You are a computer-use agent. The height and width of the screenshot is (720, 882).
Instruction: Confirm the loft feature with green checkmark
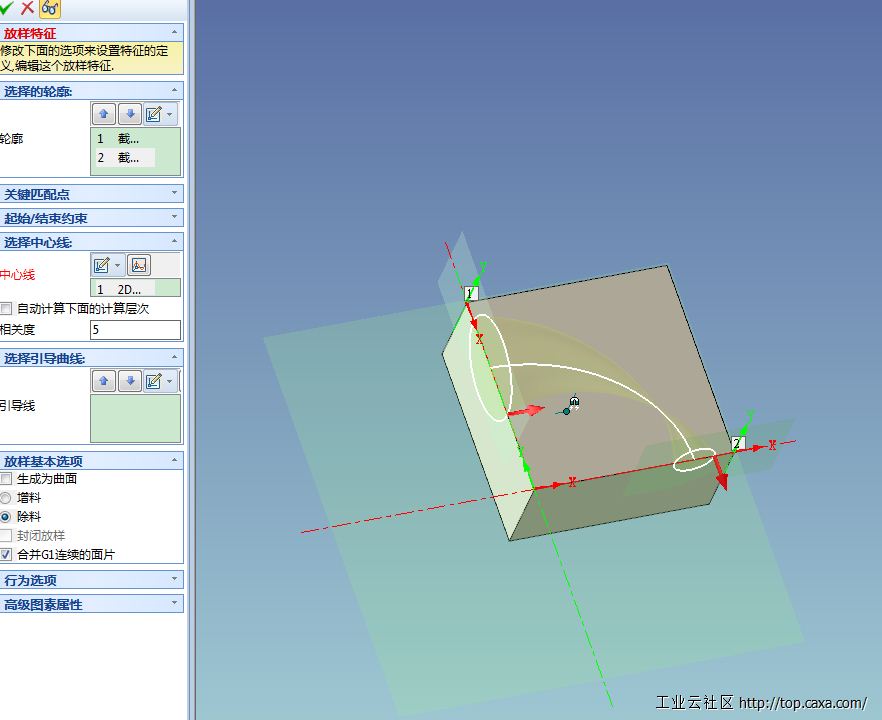point(8,8)
